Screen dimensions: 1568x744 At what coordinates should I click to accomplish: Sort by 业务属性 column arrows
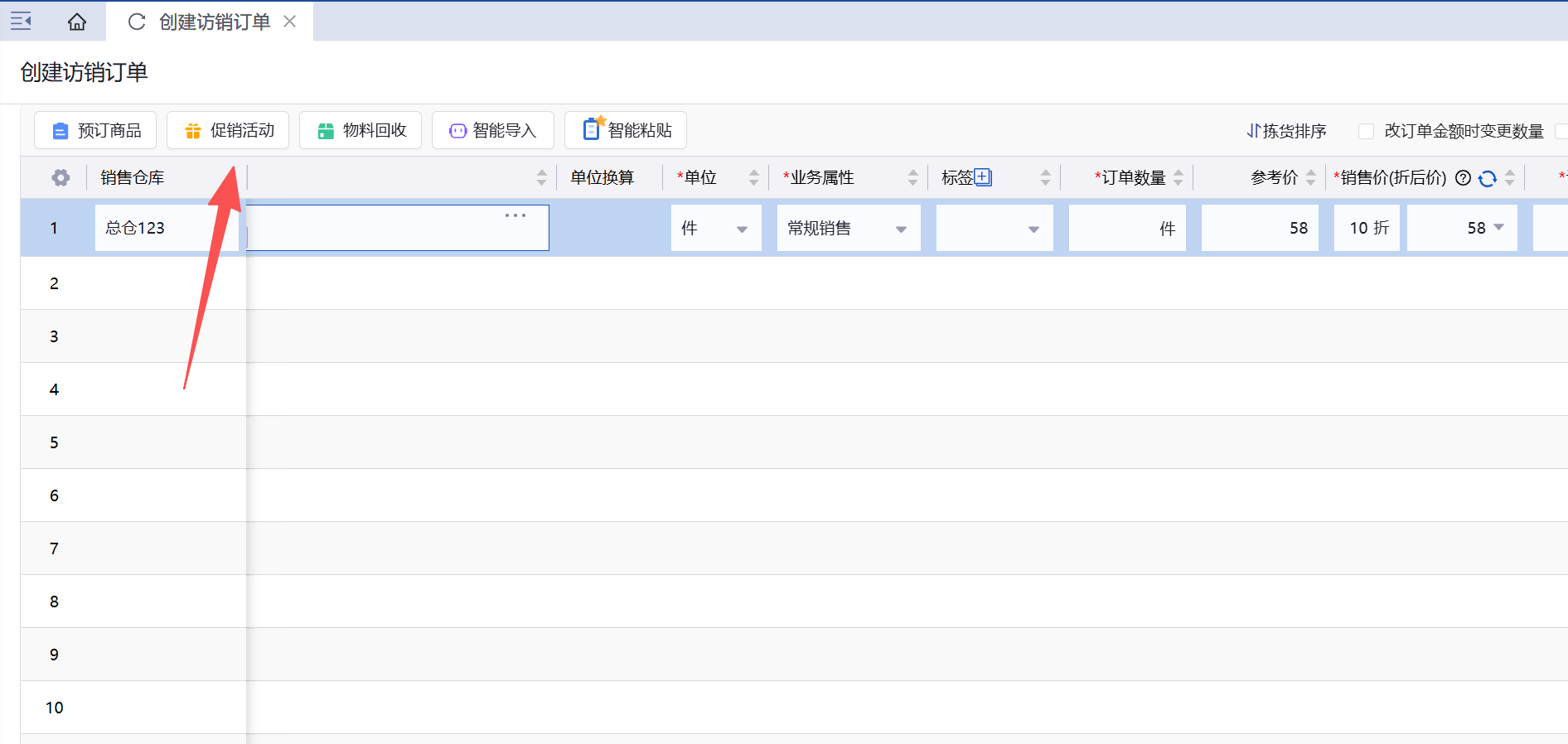912,177
